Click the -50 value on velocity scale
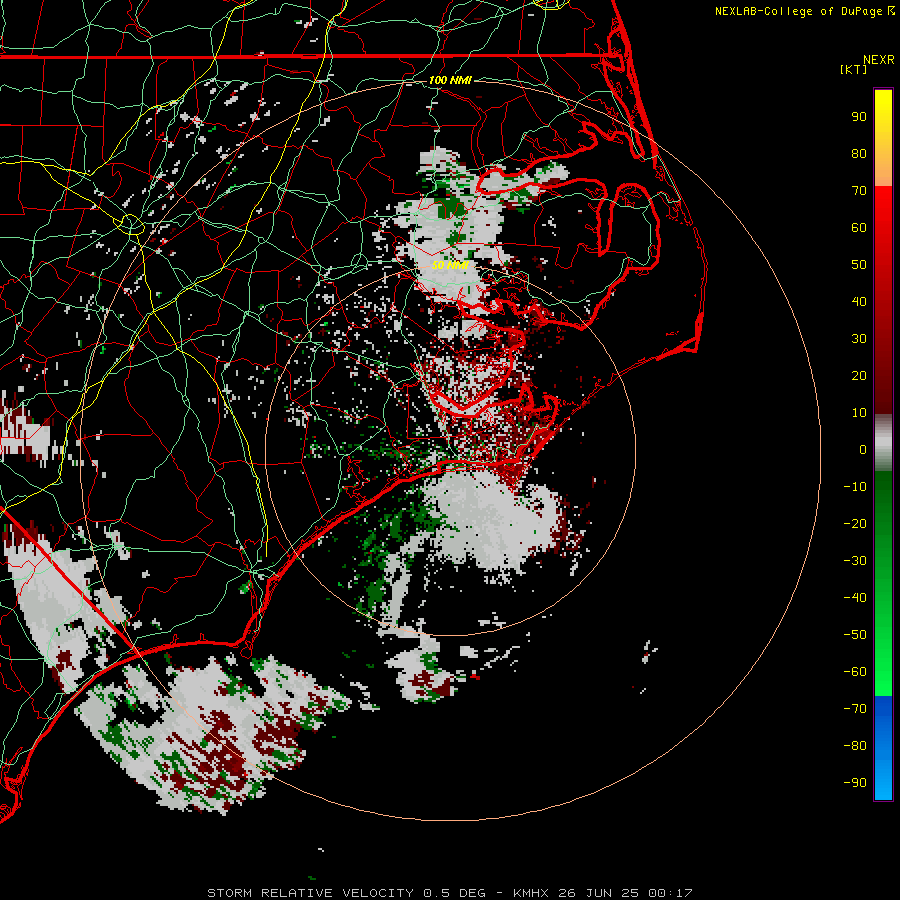Image resolution: width=900 pixels, height=900 pixels. (x=855, y=635)
